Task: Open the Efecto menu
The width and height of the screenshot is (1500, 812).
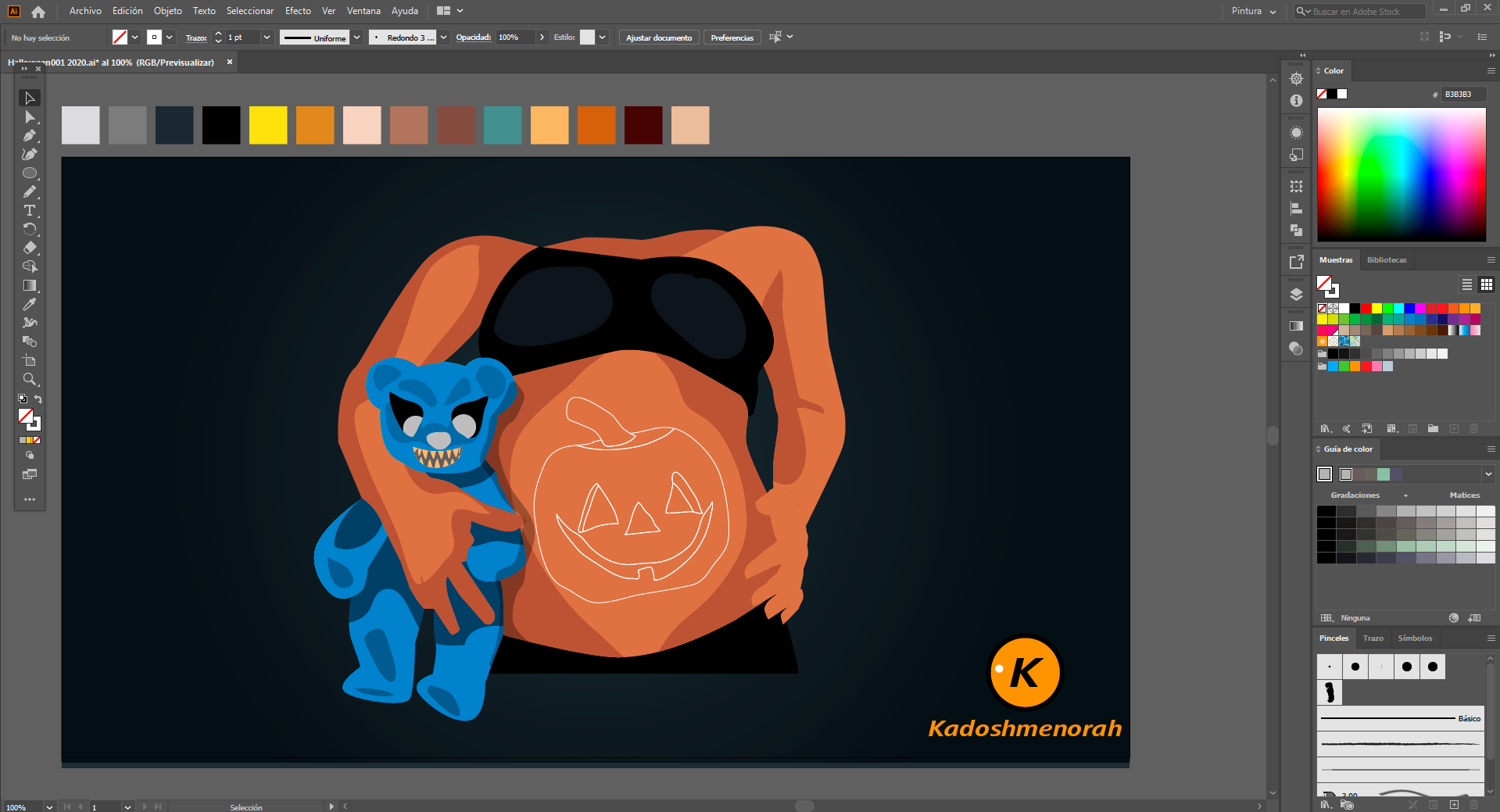Action: click(x=298, y=11)
